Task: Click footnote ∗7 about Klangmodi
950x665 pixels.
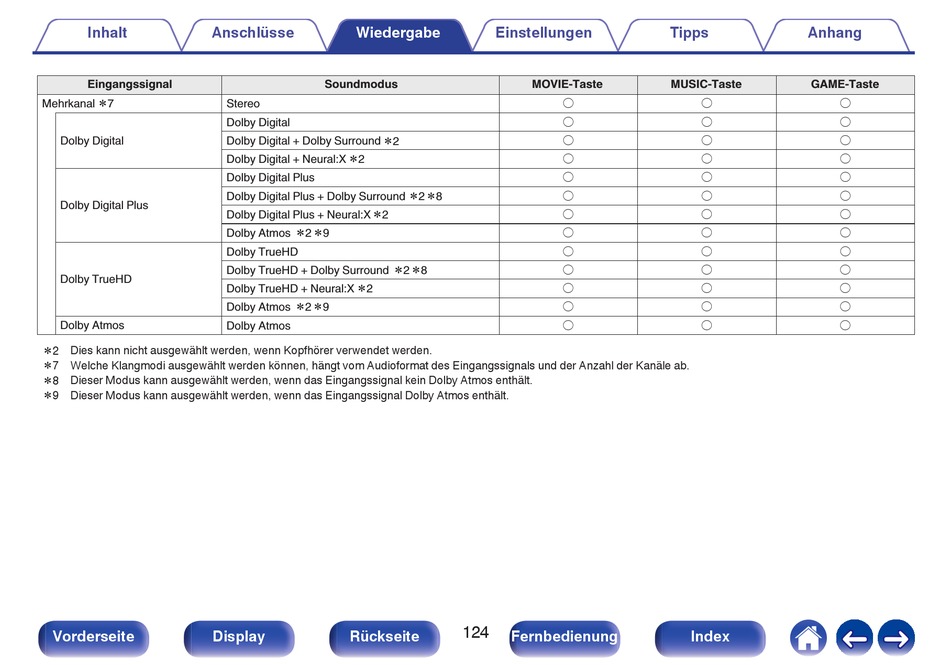Action: tap(367, 366)
